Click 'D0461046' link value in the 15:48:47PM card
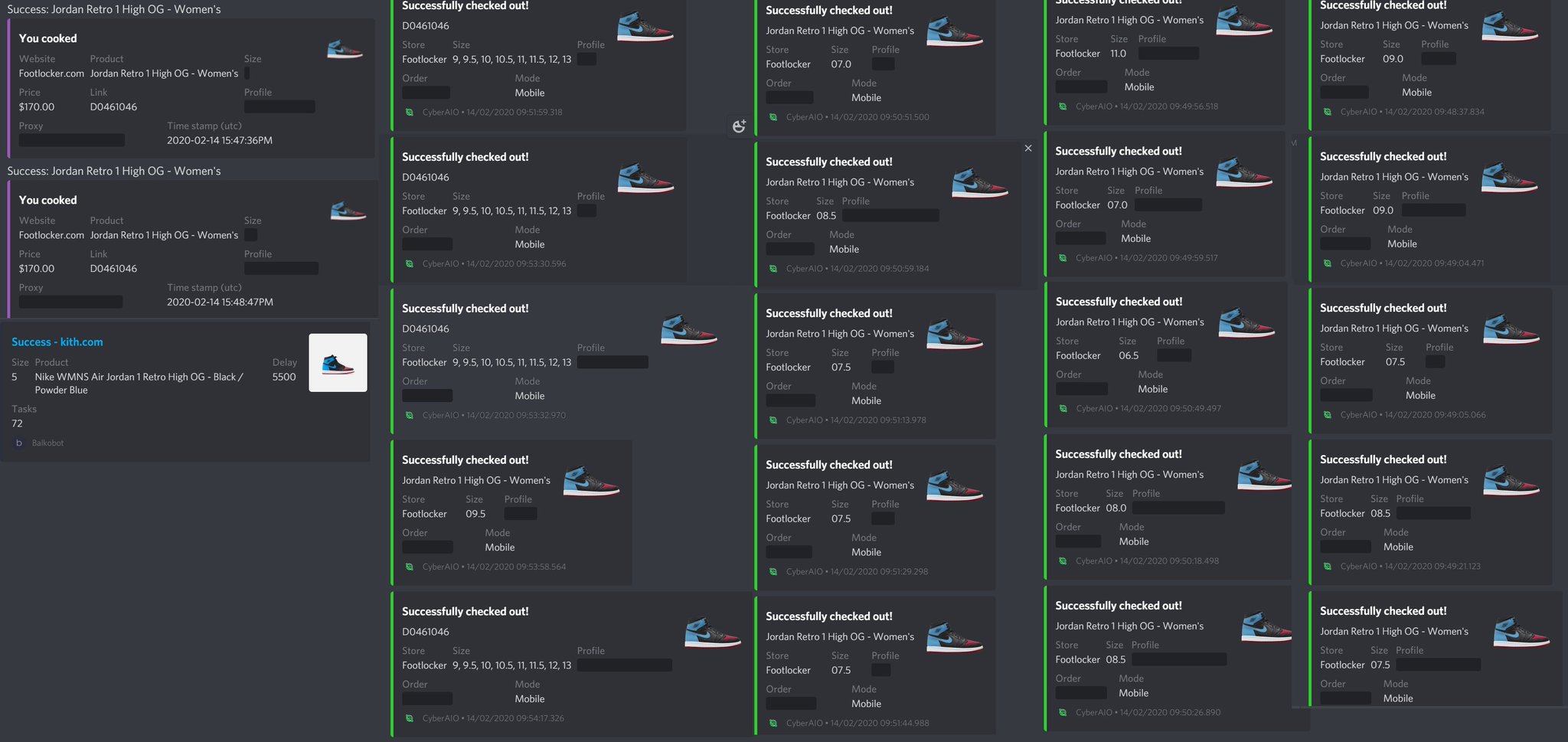This screenshot has width=1568, height=742. (x=113, y=269)
